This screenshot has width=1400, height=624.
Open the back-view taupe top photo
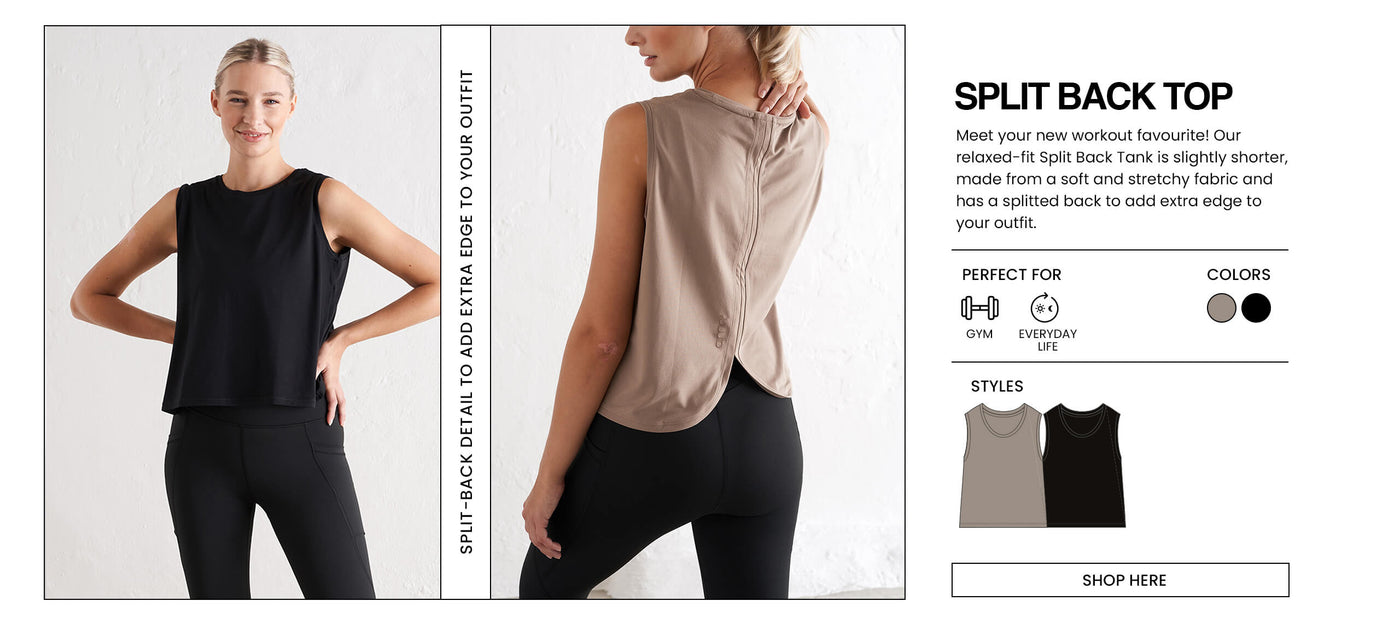point(697,312)
